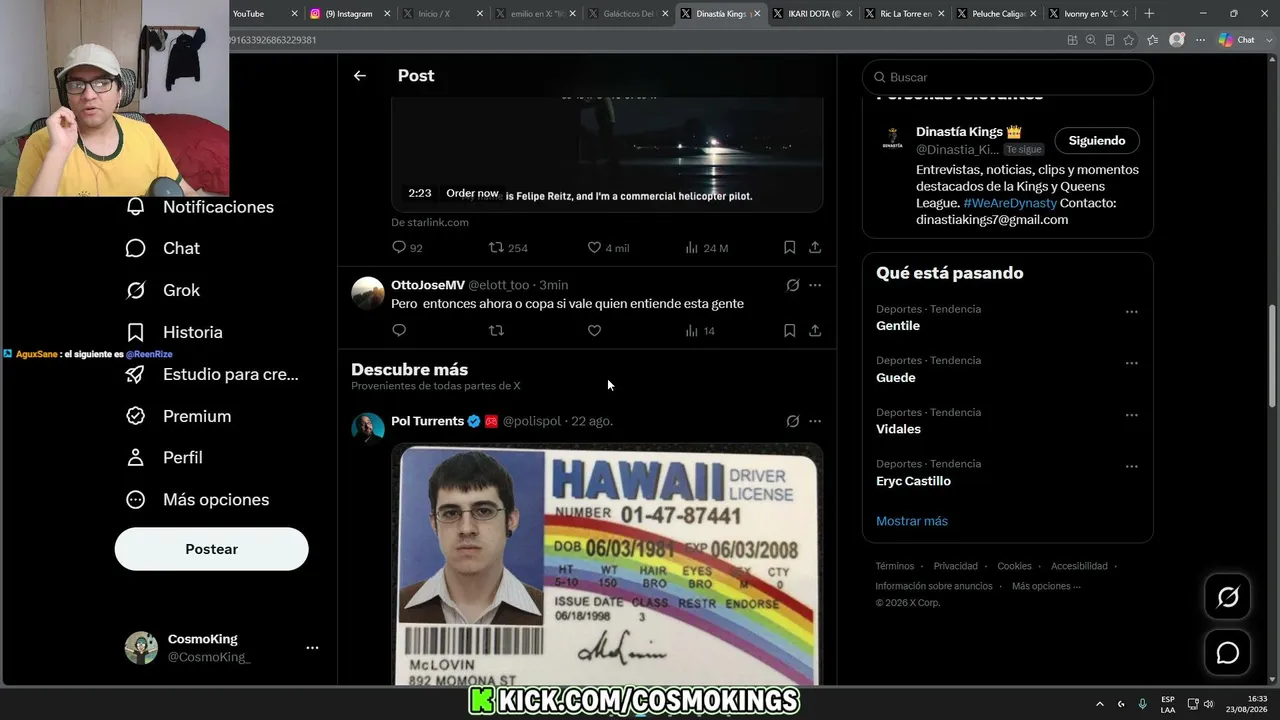Screen dimensions: 1280x720
Task: Click the Buscar search field
Action: click(x=1008, y=77)
